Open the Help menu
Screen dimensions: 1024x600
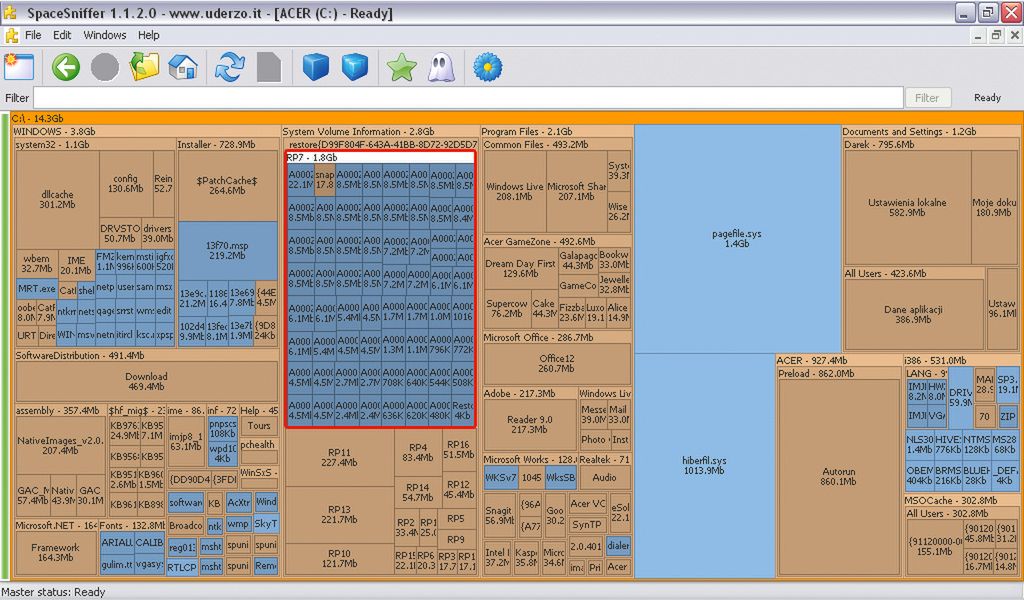coord(149,35)
